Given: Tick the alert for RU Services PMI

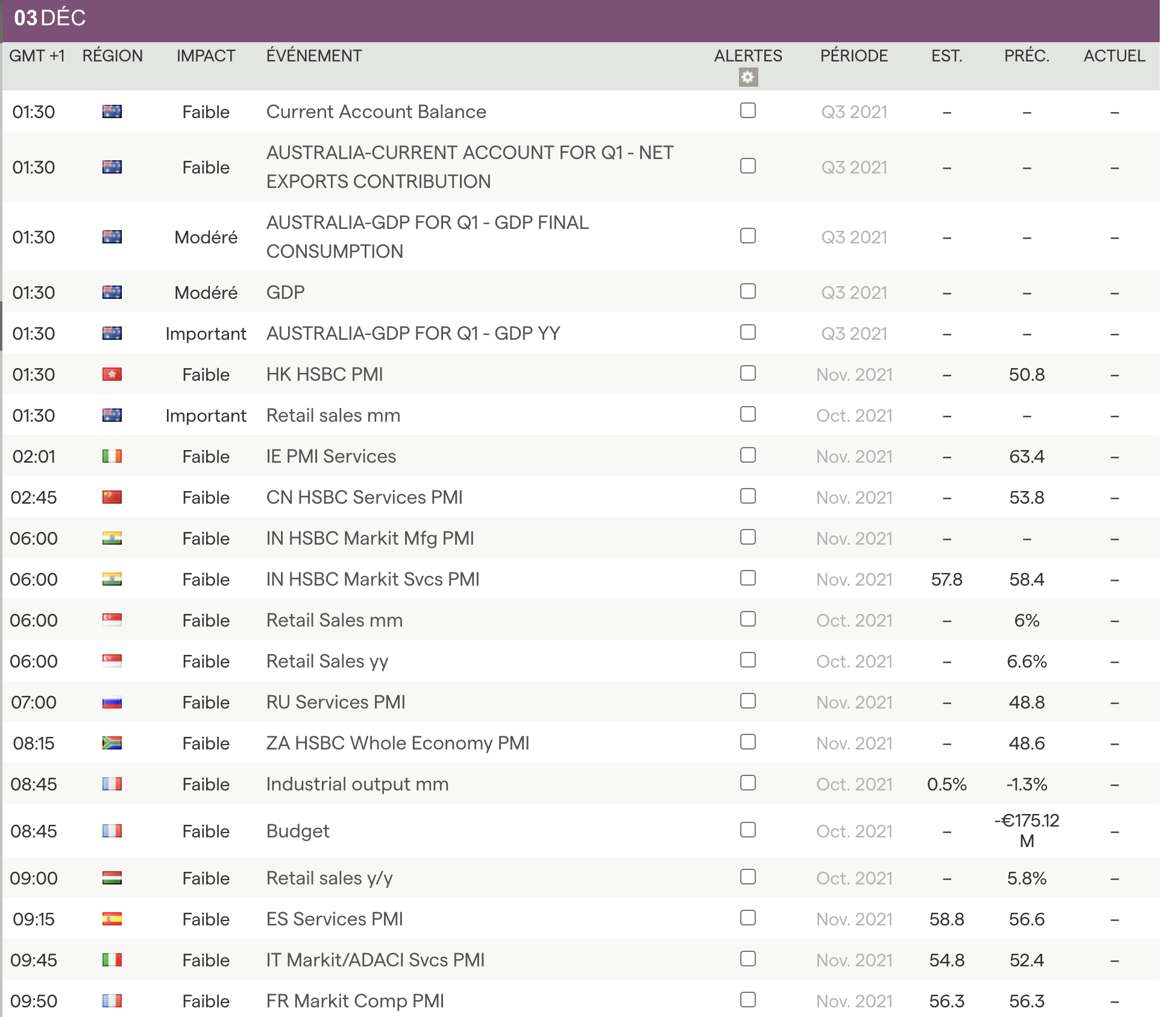Looking at the screenshot, I should 748,701.
